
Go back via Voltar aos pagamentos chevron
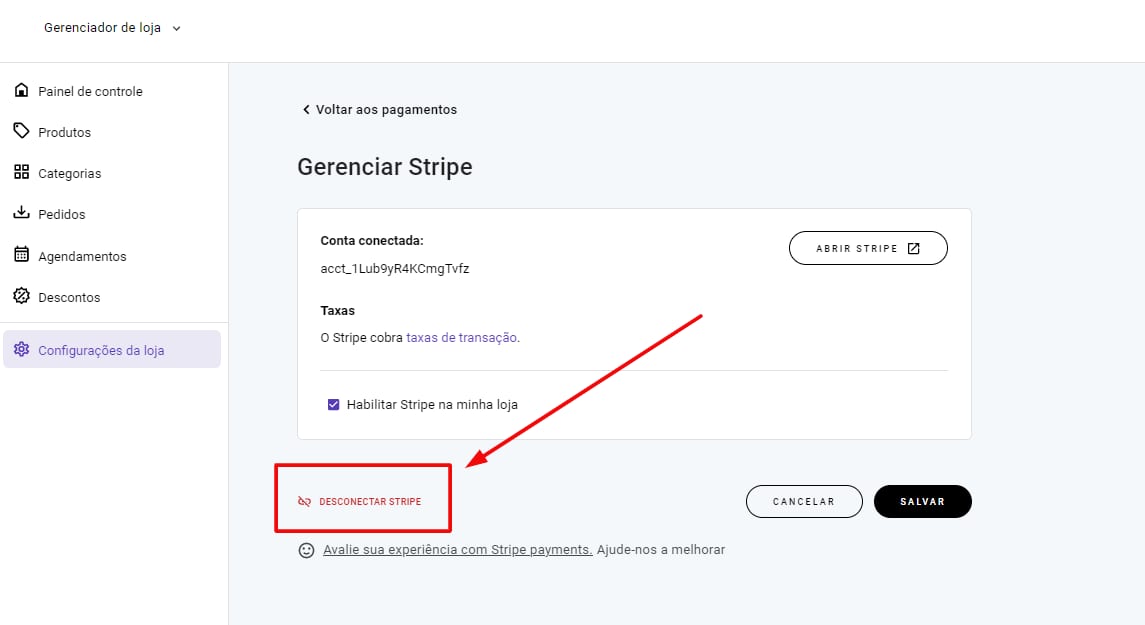(x=306, y=110)
